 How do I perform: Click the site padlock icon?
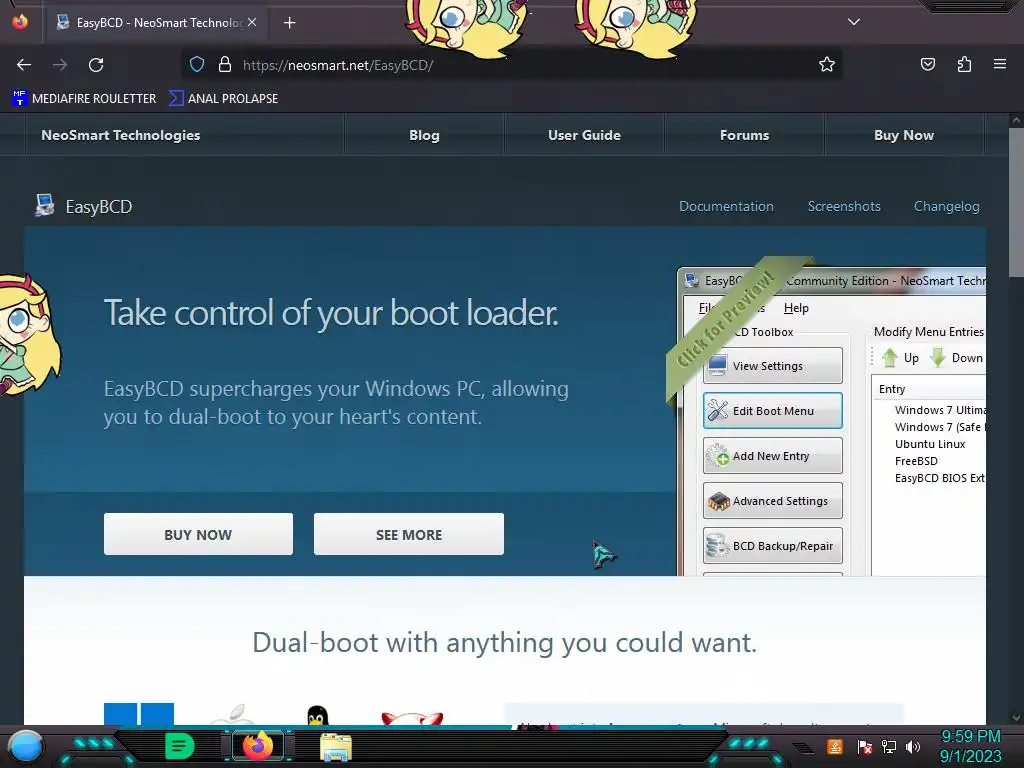(x=225, y=64)
